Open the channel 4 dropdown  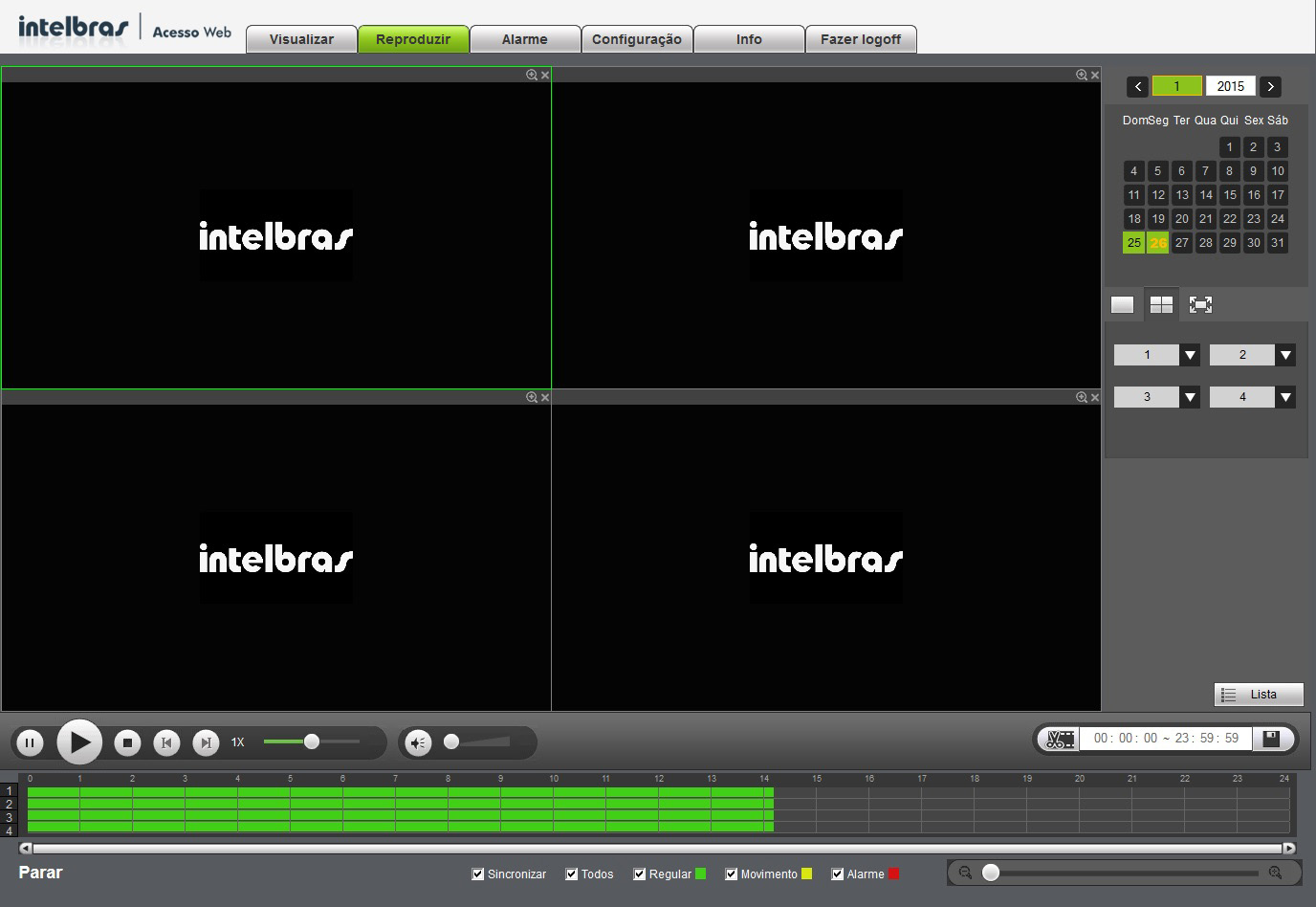click(x=1285, y=397)
